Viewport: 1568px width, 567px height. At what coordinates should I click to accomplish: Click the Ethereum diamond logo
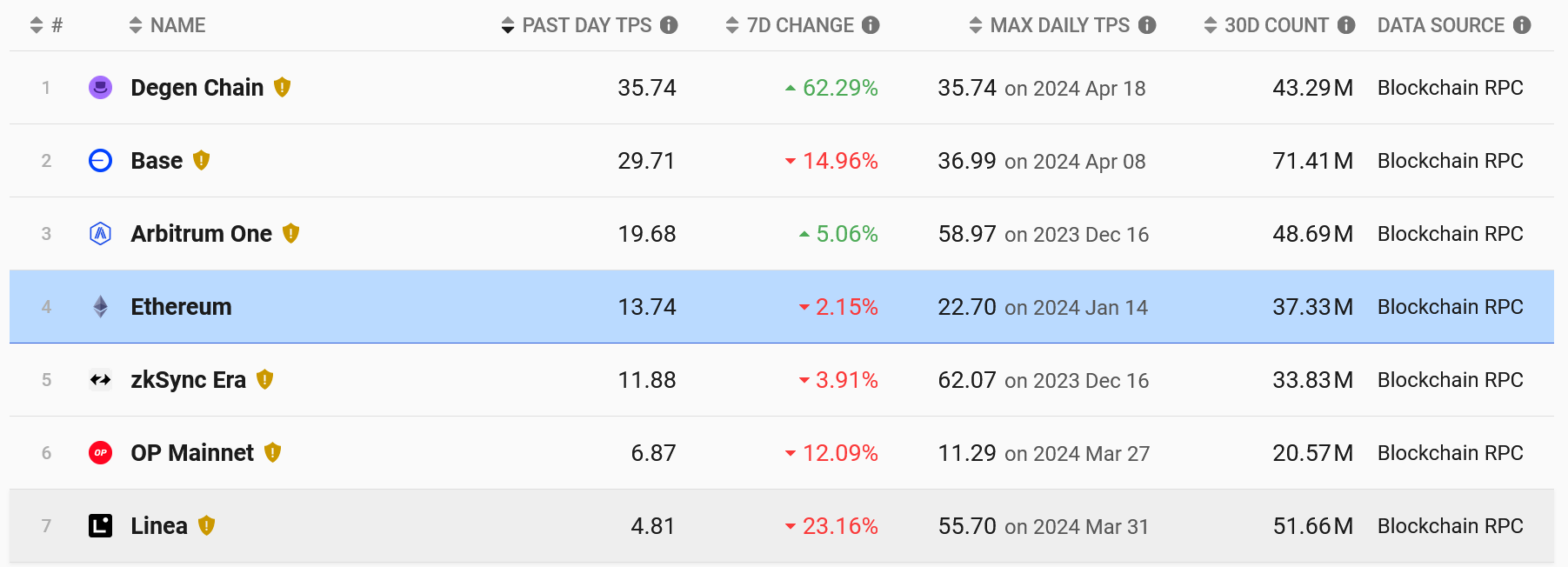tap(101, 306)
